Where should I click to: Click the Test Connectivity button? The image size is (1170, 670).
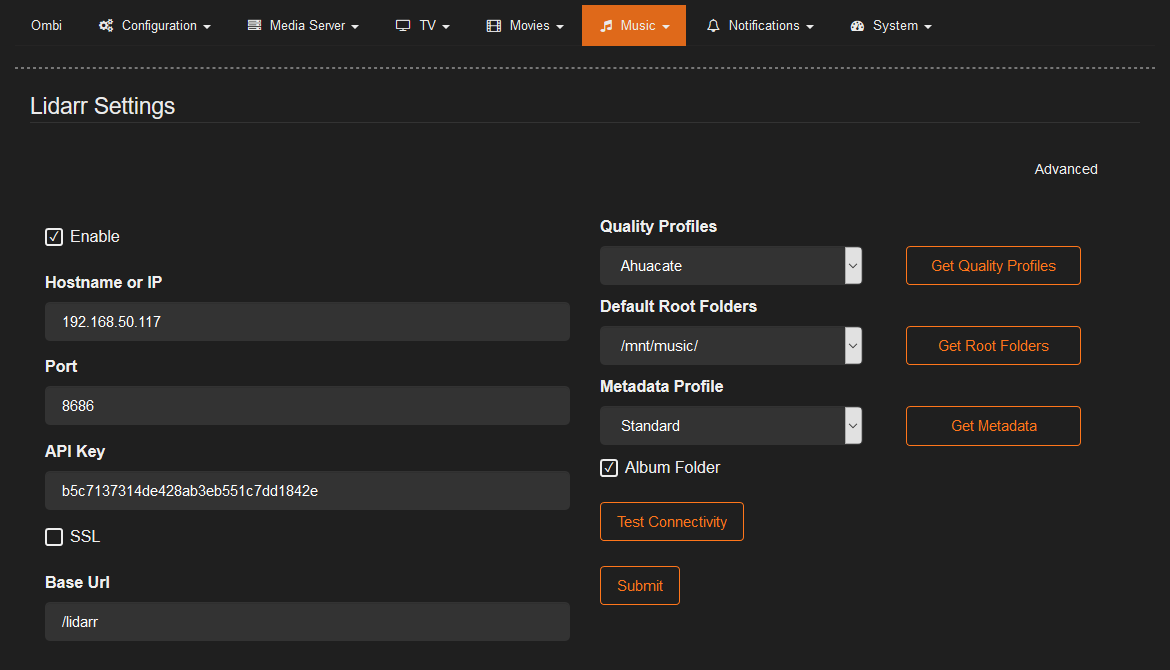pos(672,522)
